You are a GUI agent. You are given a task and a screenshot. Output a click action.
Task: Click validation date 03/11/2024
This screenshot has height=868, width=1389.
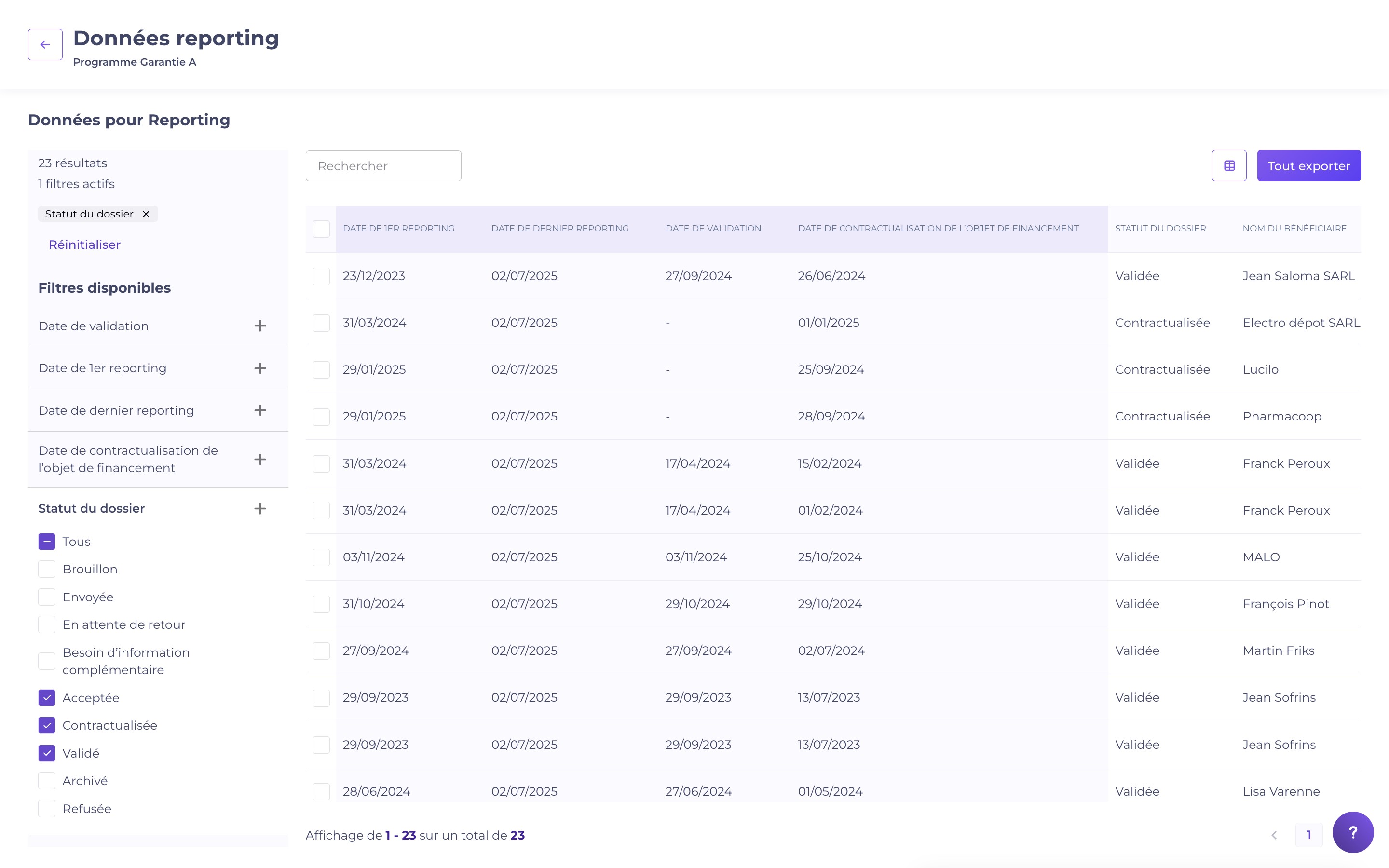coord(695,557)
